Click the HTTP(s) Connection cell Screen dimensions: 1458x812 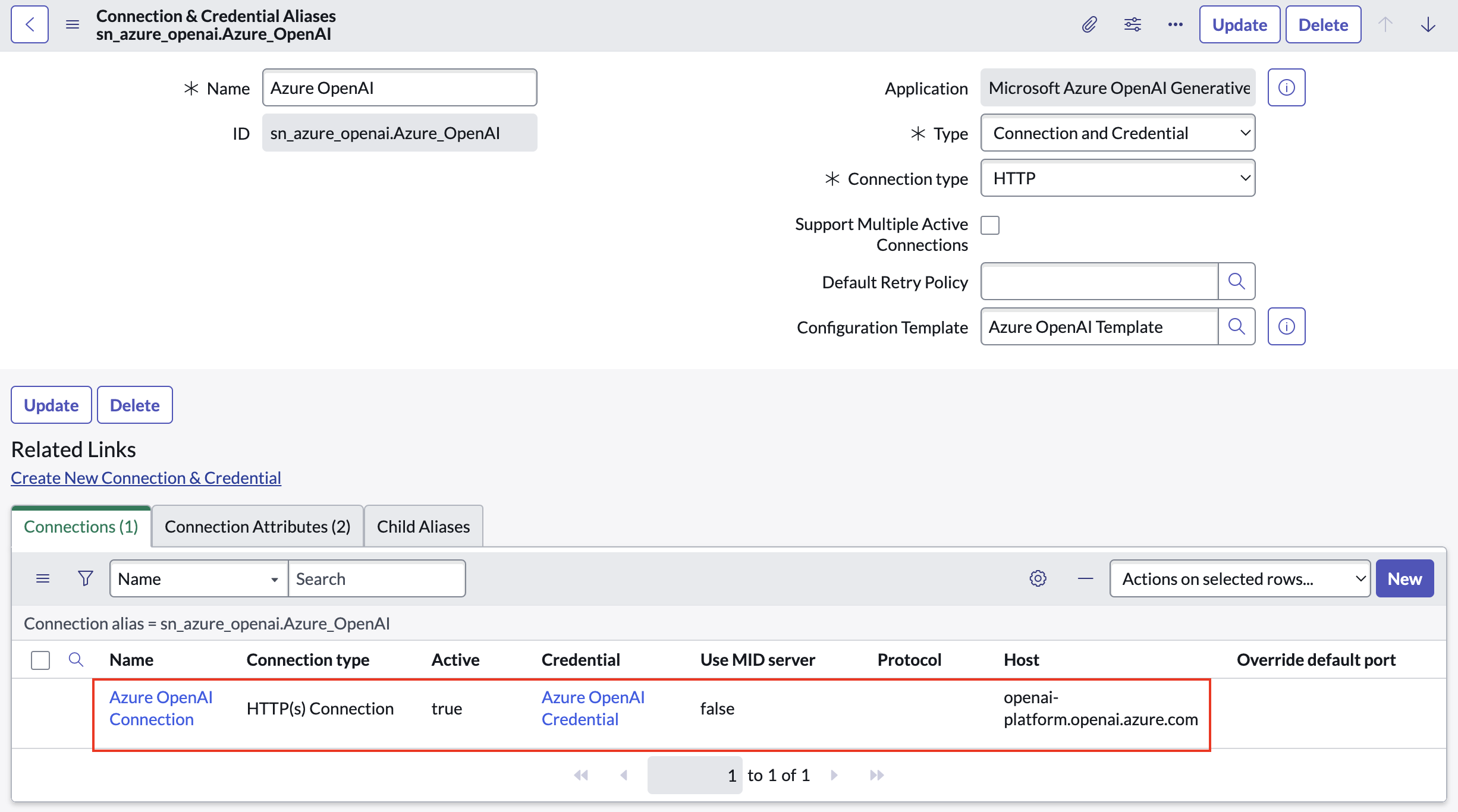click(x=320, y=709)
